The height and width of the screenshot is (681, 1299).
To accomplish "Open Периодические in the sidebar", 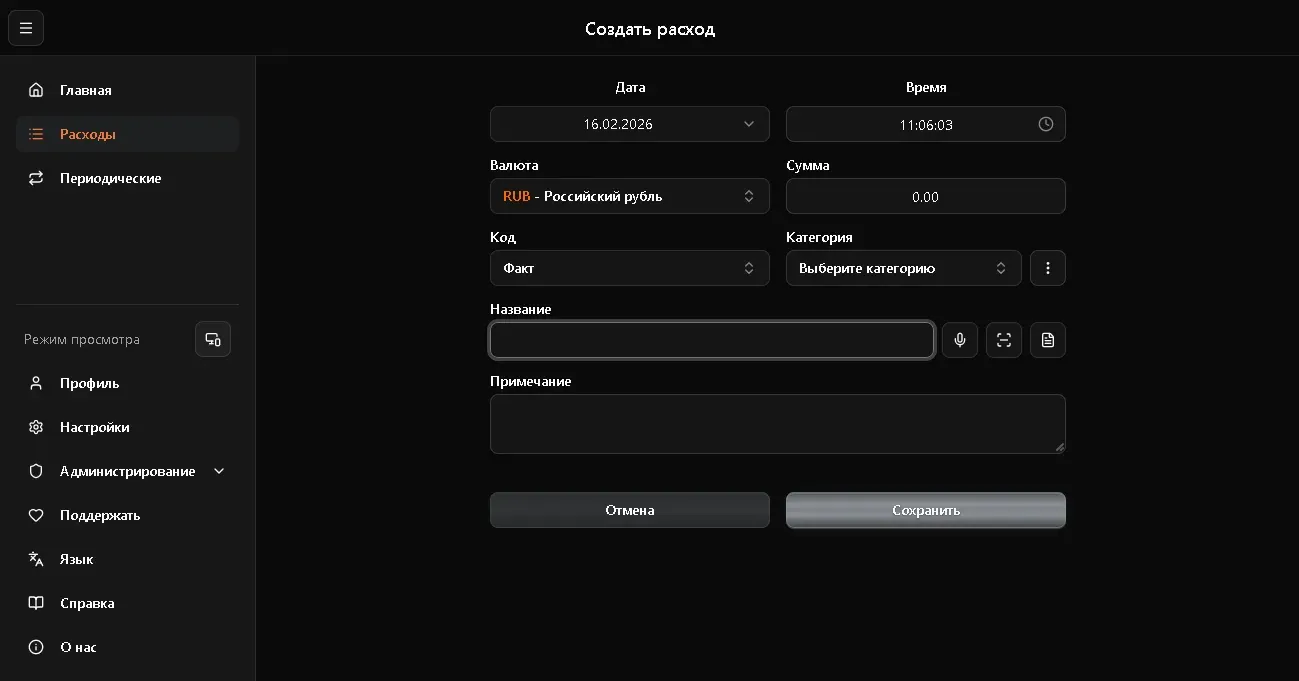I will 110,178.
